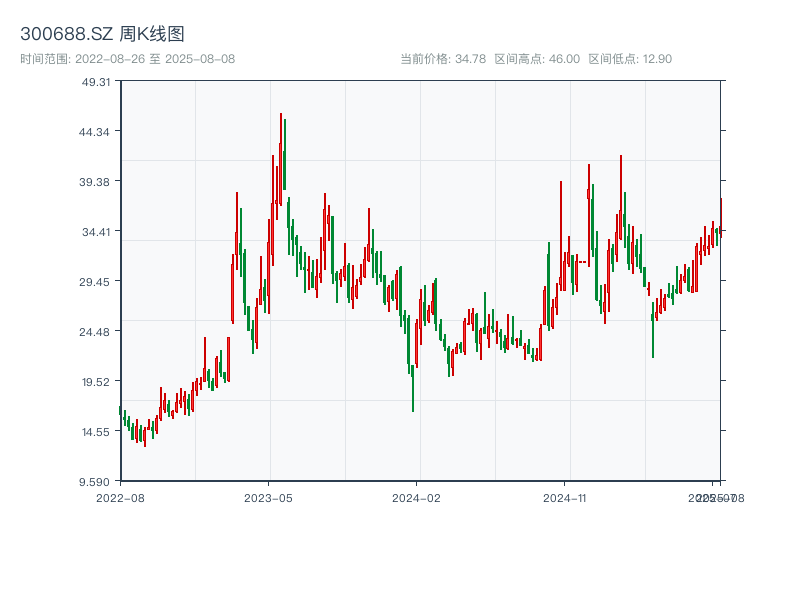Image resolution: width=800 pixels, height=600 pixels.
Task: Select the chart title 300688.SZ 周K线图
Action: click(x=102, y=34)
